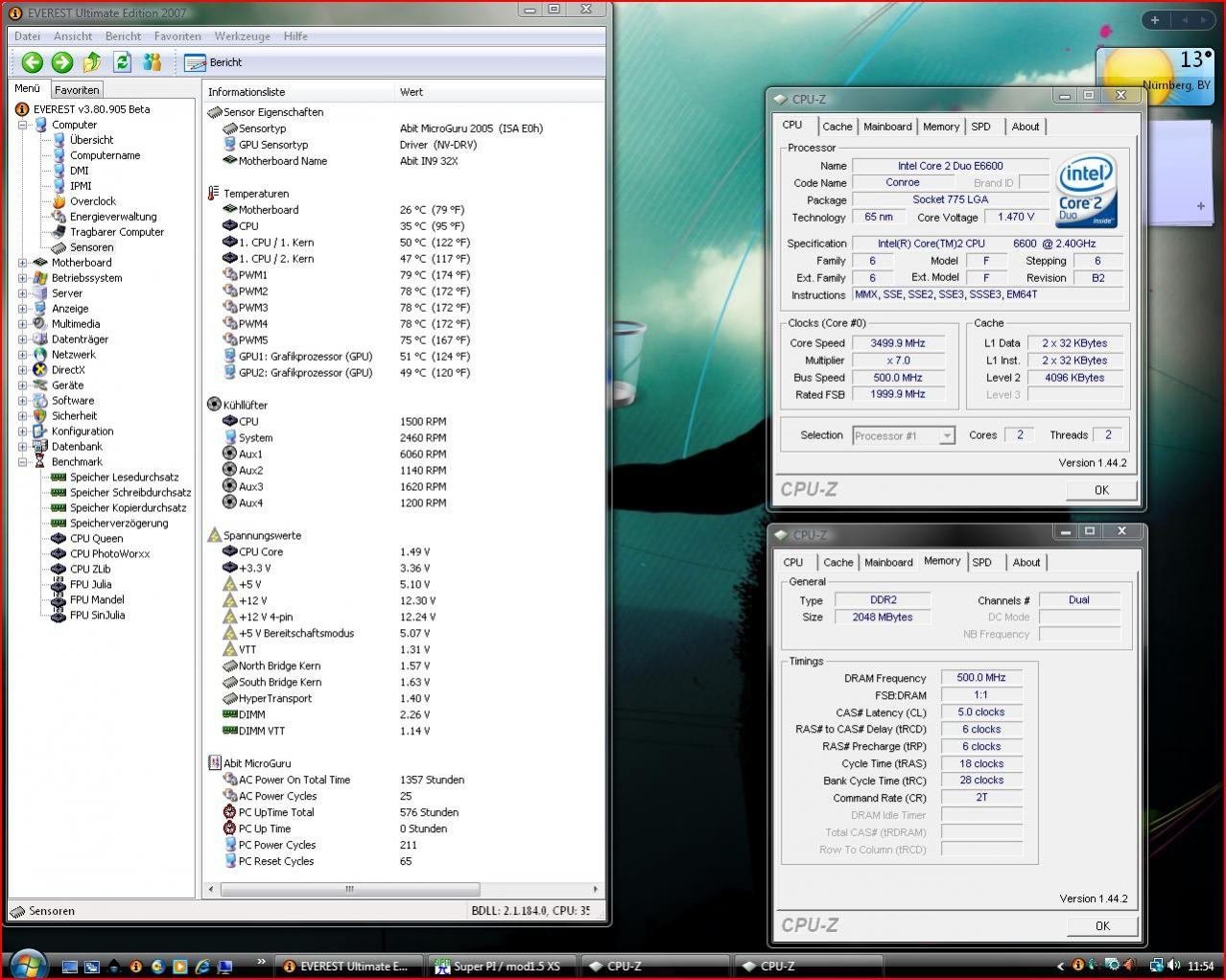Click OK in the lower CPU-Z memory window
The width and height of the screenshot is (1226, 980).
click(x=1101, y=925)
